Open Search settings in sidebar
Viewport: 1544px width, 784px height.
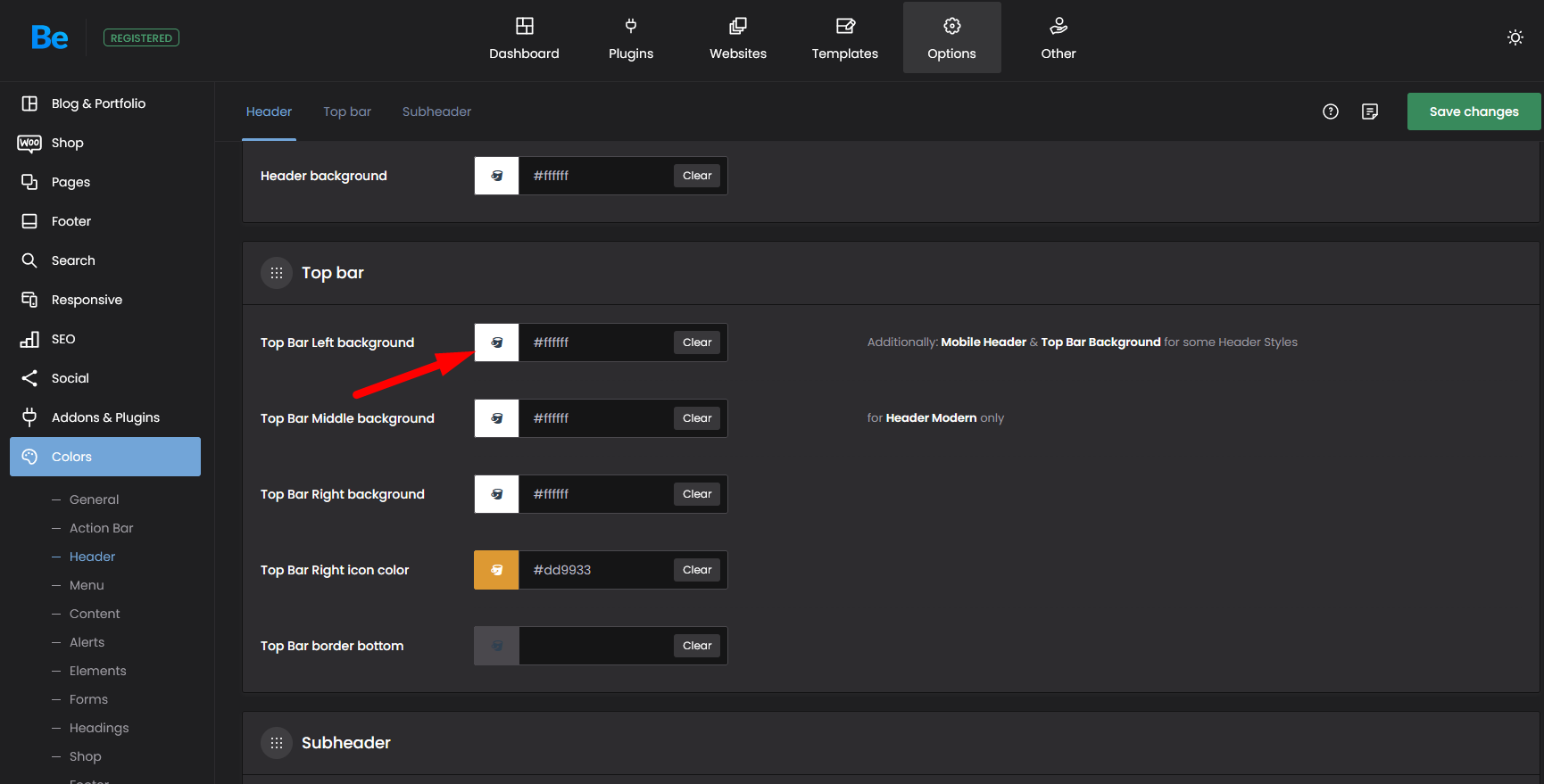105,260
